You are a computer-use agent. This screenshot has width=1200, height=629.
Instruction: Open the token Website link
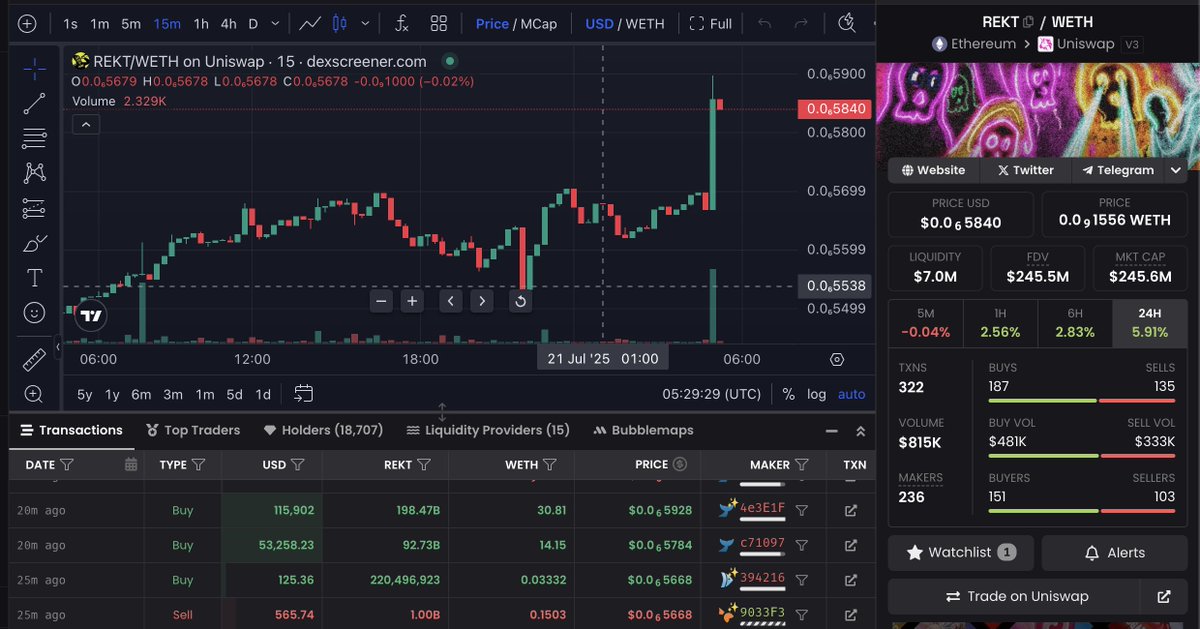coord(933,170)
